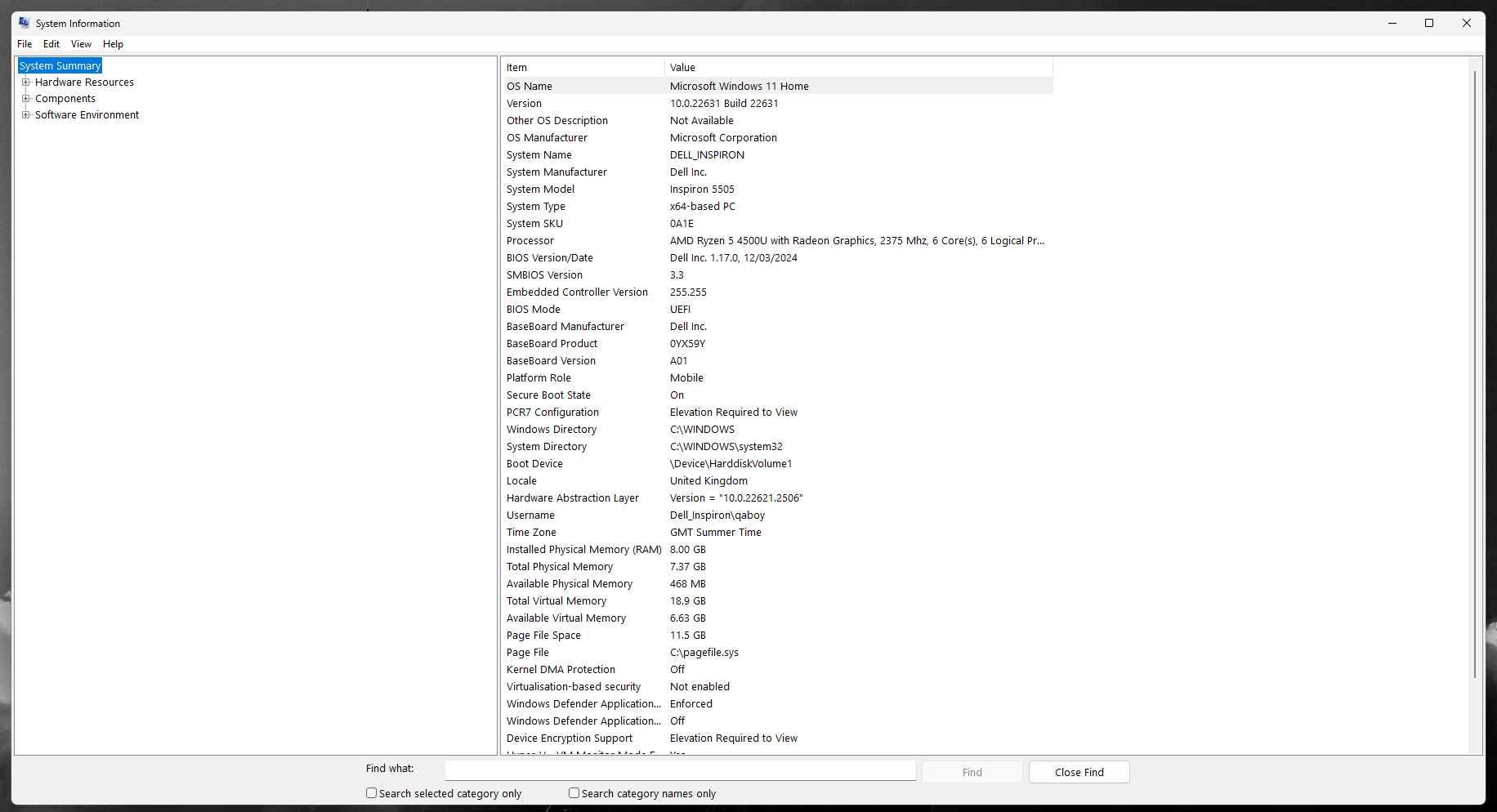This screenshot has width=1497, height=812.
Task: Select the Available Virtual Memory item
Action: pyautogui.click(x=566, y=618)
